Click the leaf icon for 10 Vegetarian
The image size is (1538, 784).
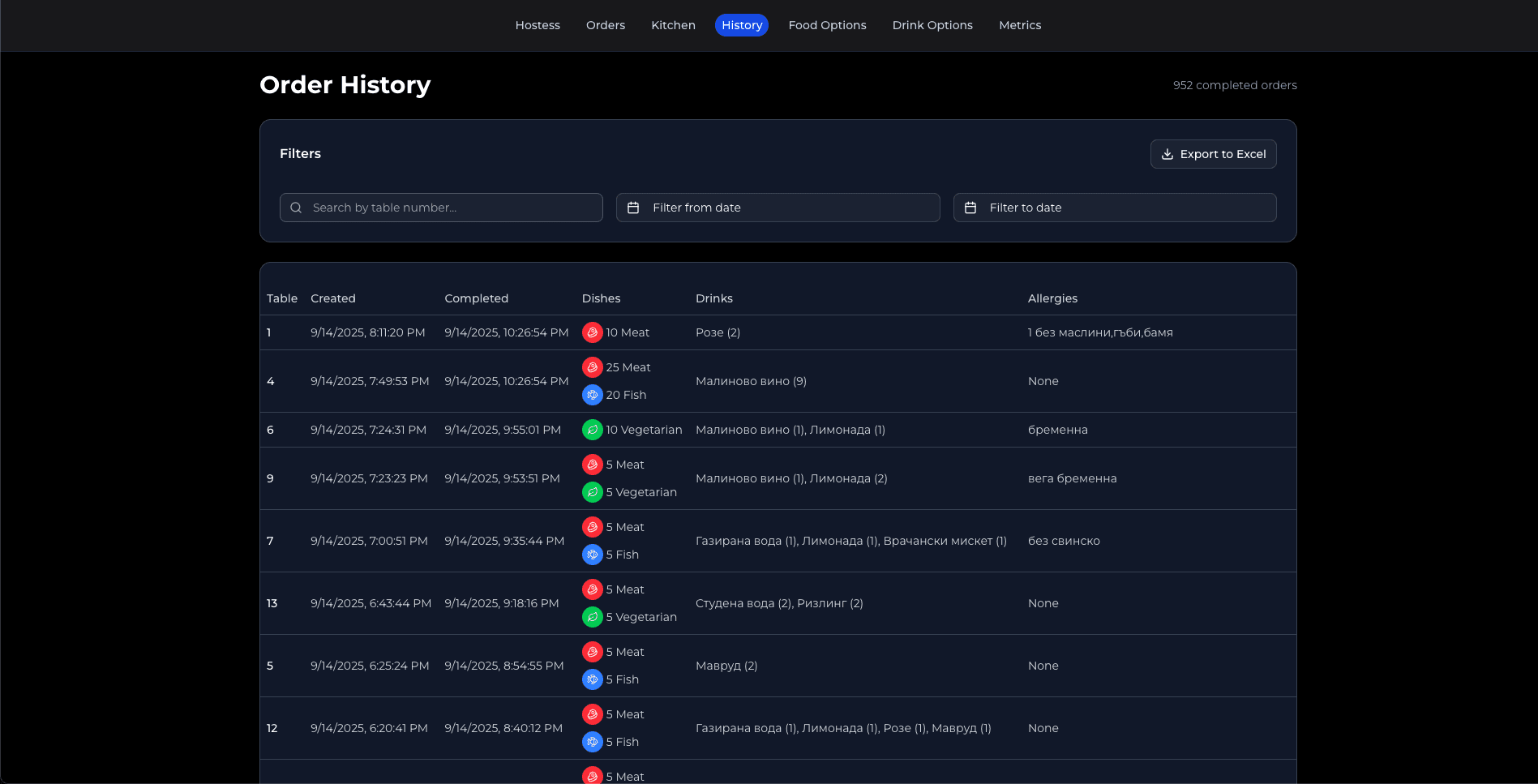tap(593, 430)
